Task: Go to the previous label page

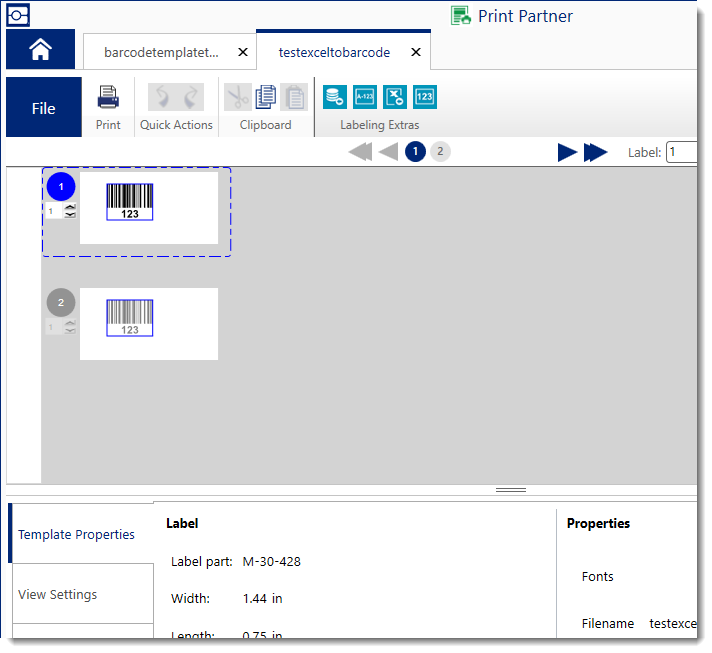Action: 388,152
